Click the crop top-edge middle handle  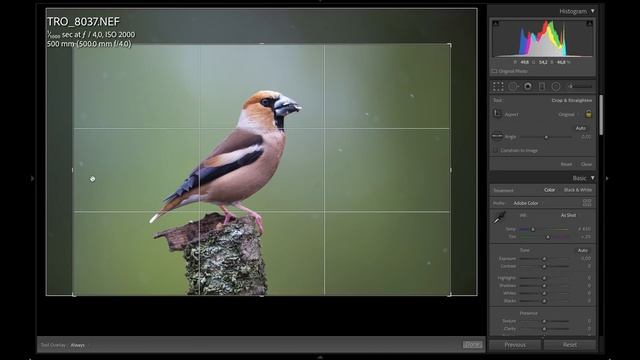262,43
